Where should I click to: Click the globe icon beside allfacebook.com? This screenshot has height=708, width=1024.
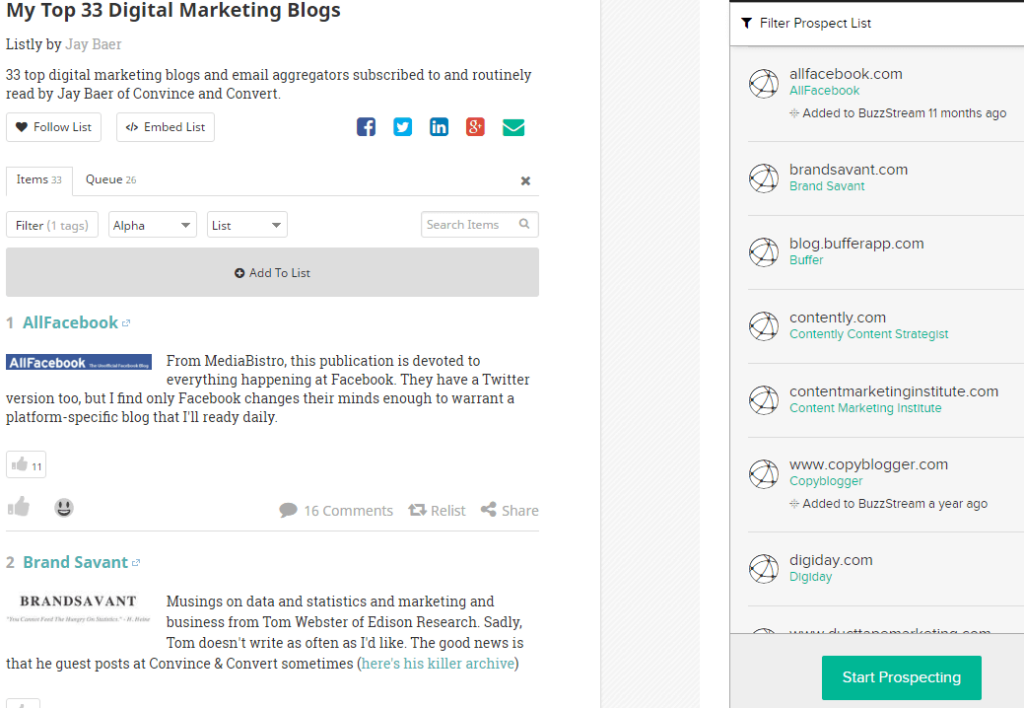pyautogui.click(x=764, y=83)
